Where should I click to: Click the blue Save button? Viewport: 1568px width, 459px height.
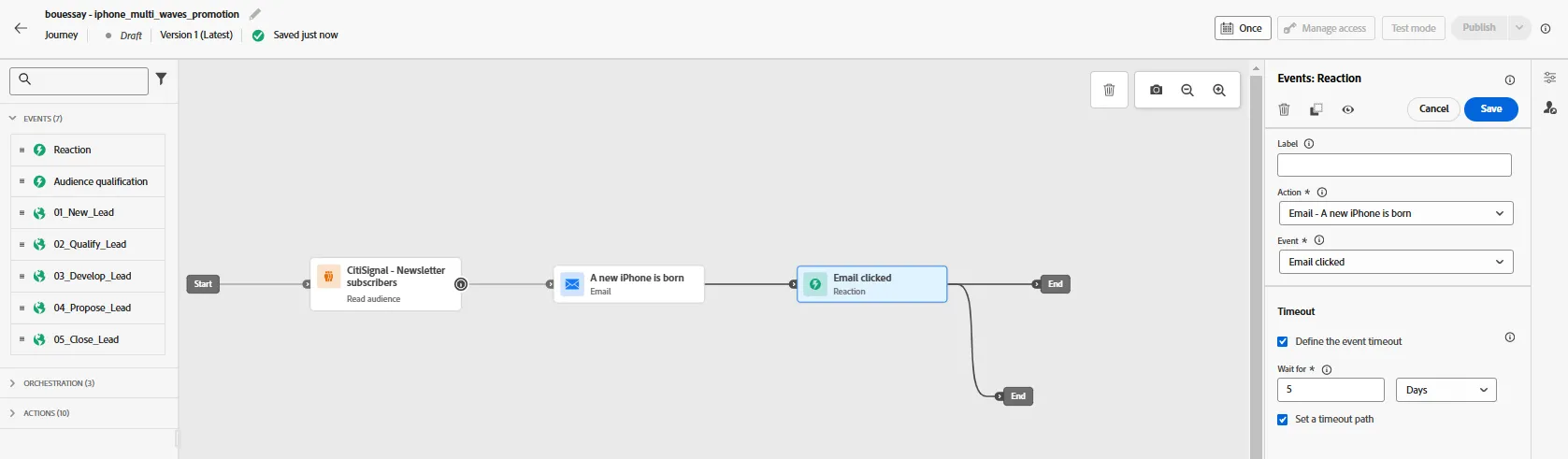[1491, 108]
